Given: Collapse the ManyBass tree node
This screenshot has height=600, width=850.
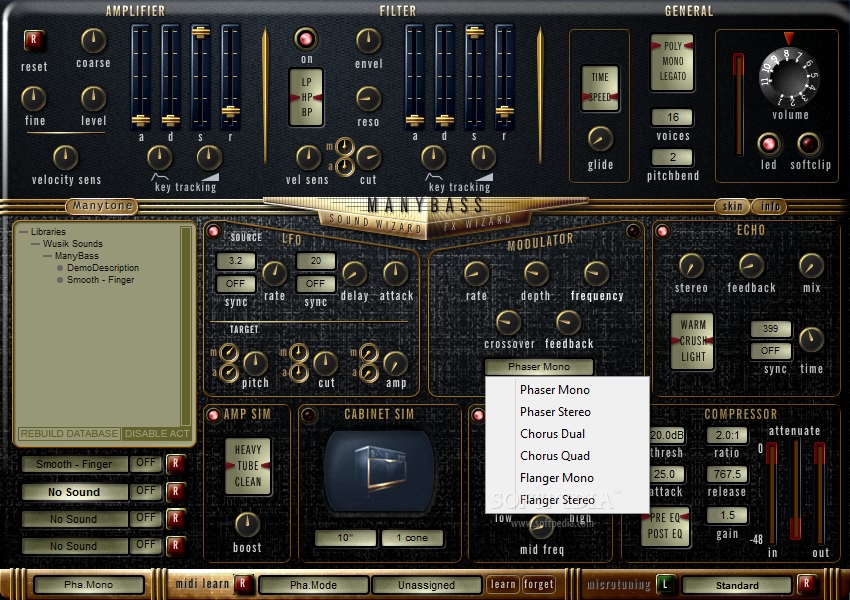Looking at the screenshot, I should (x=48, y=256).
